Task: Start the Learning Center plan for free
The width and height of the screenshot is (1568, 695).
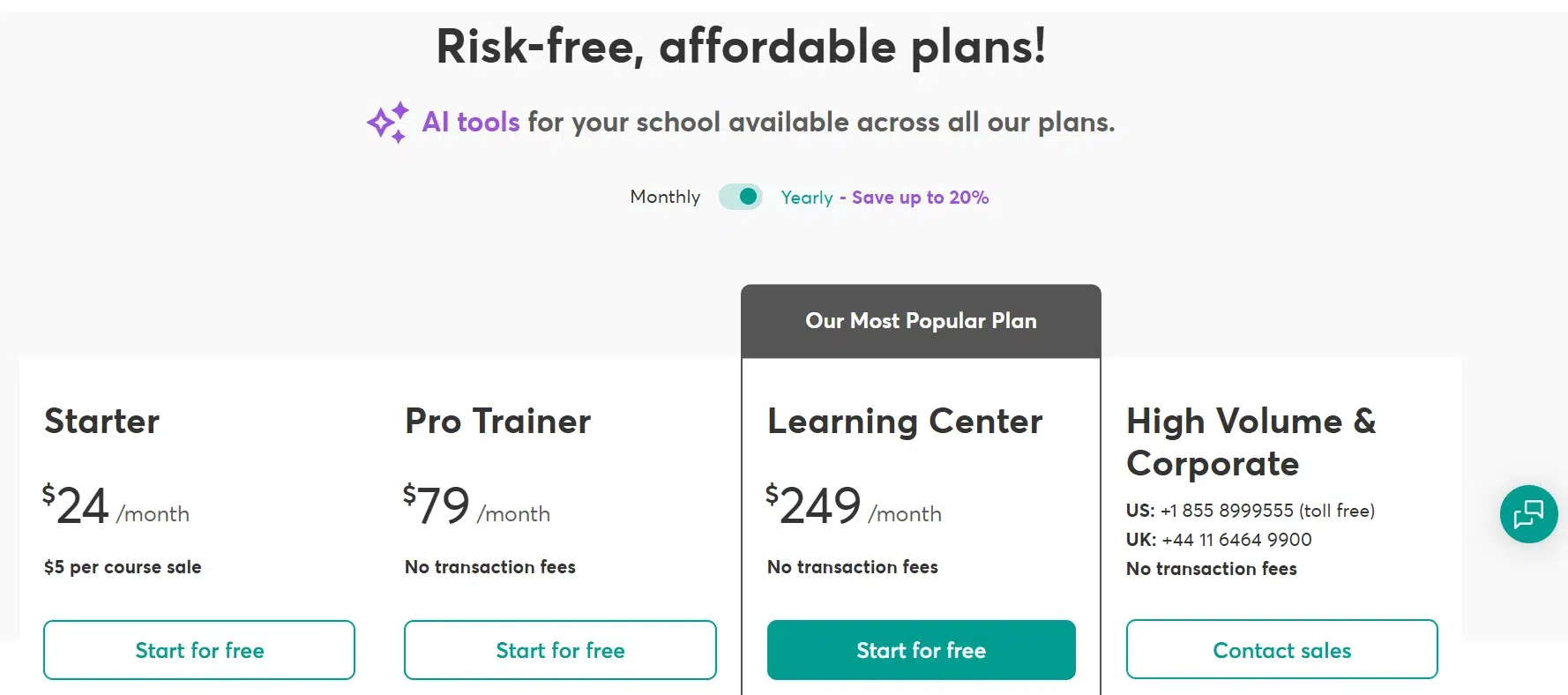Action: (x=921, y=650)
